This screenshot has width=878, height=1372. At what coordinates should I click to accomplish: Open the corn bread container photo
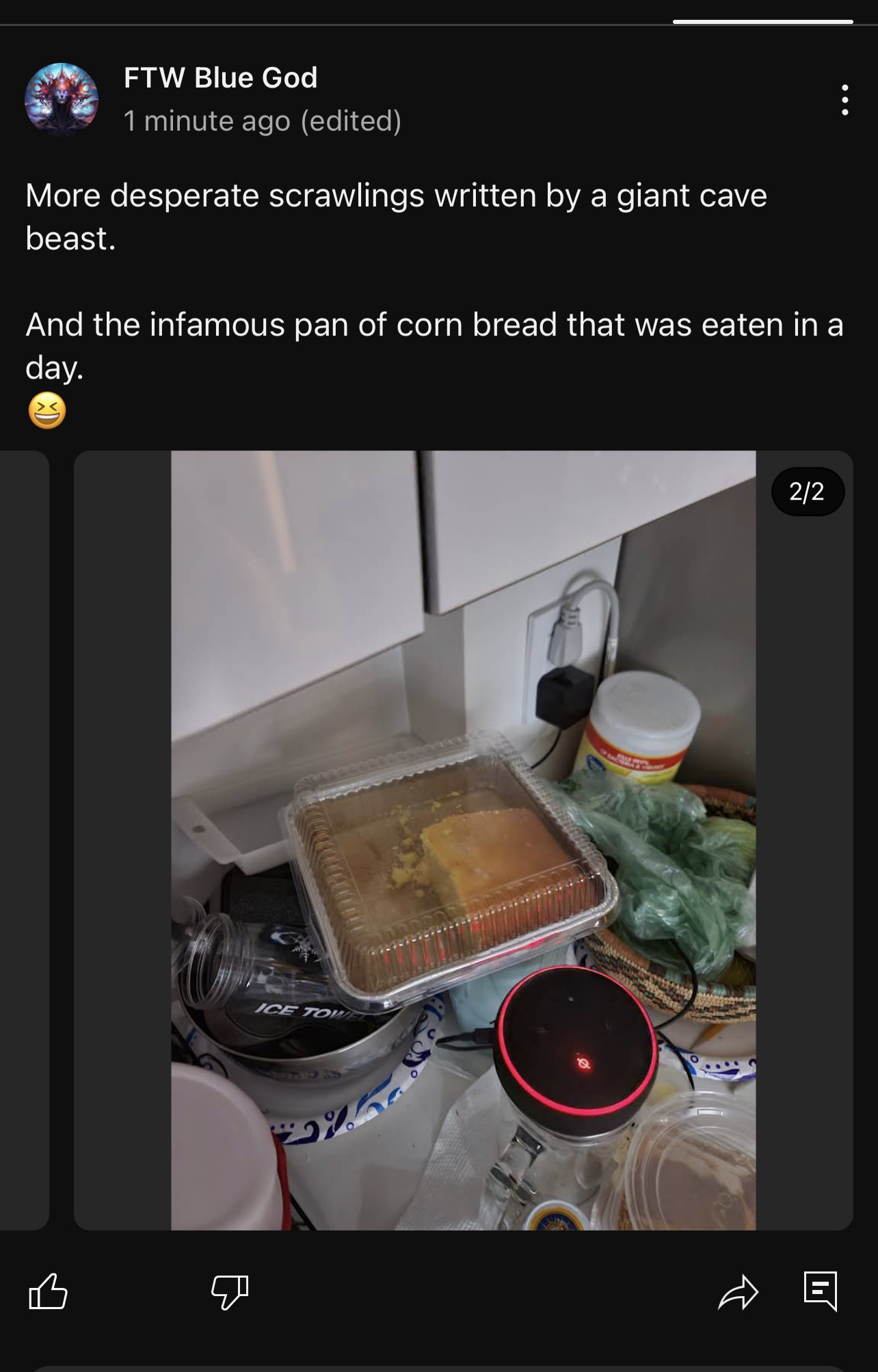464,840
